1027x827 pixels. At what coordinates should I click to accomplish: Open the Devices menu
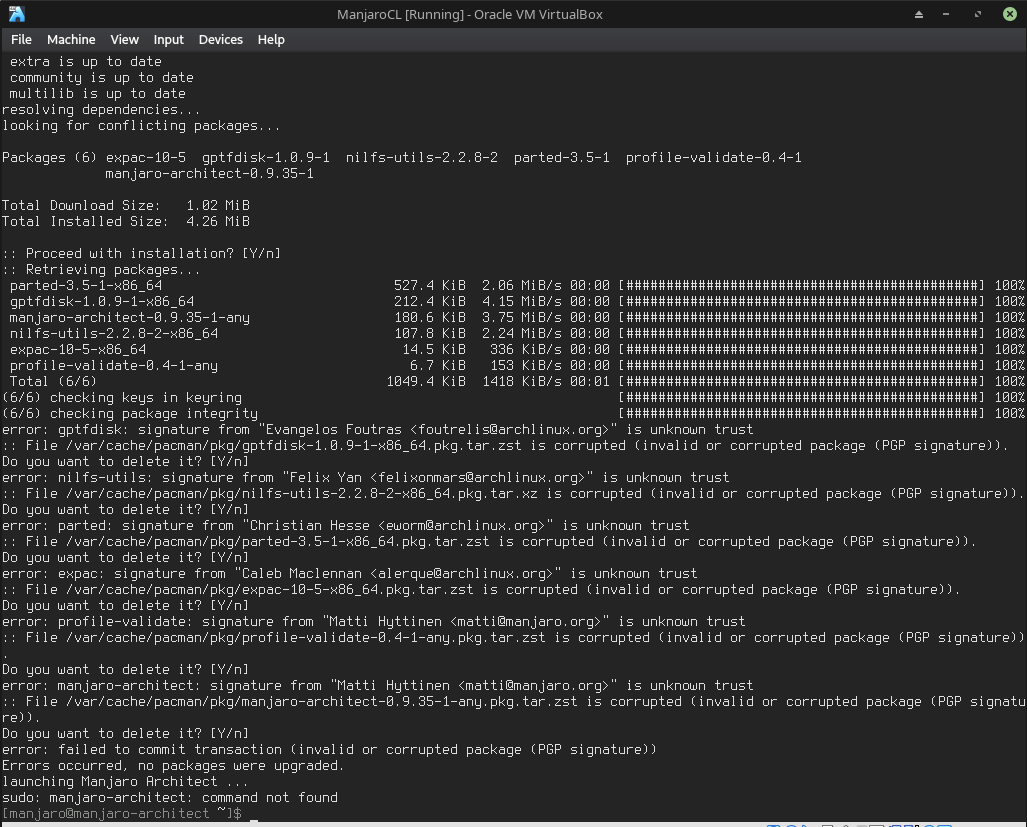click(221, 40)
